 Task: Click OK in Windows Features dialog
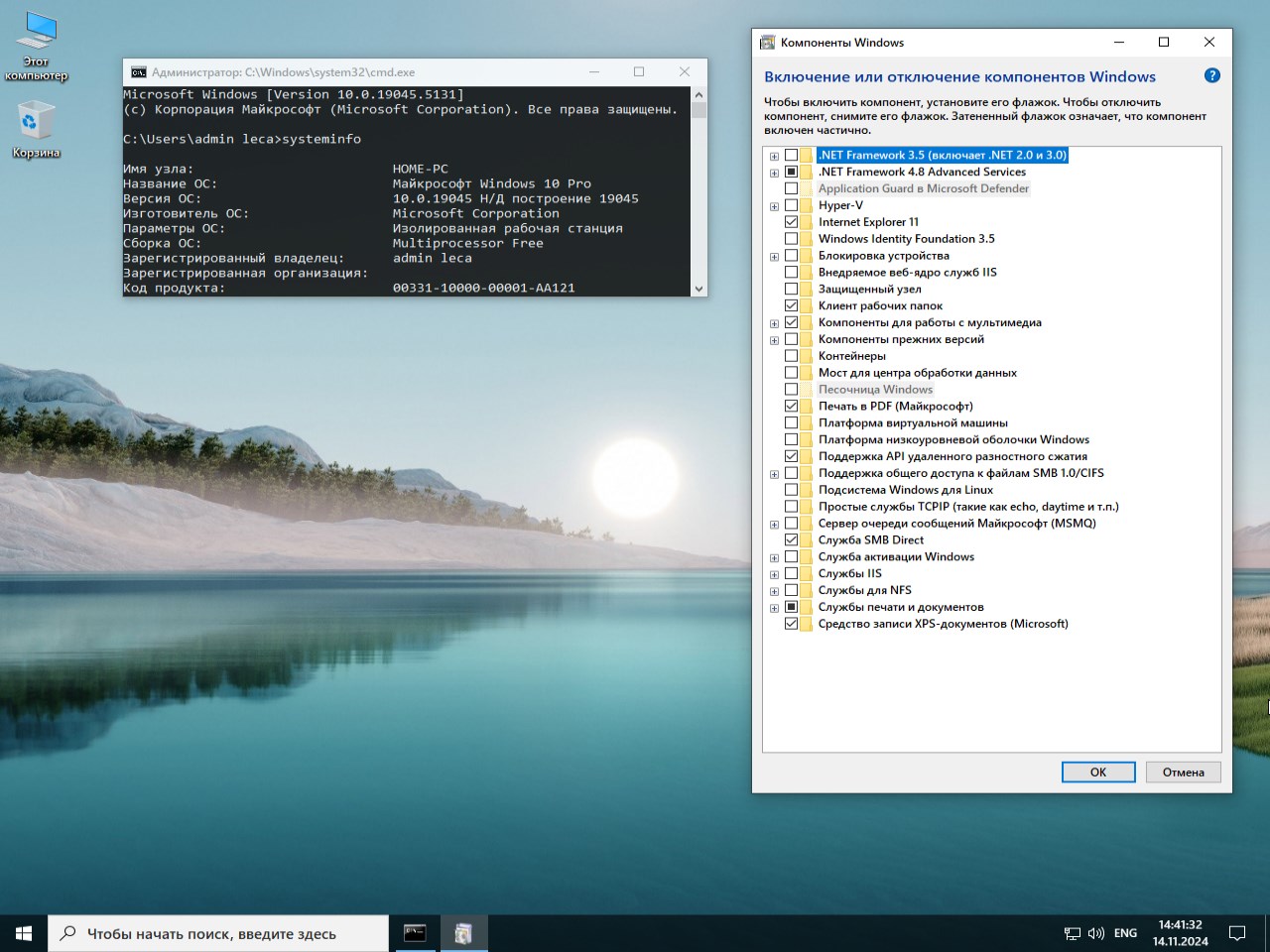tap(1098, 772)
